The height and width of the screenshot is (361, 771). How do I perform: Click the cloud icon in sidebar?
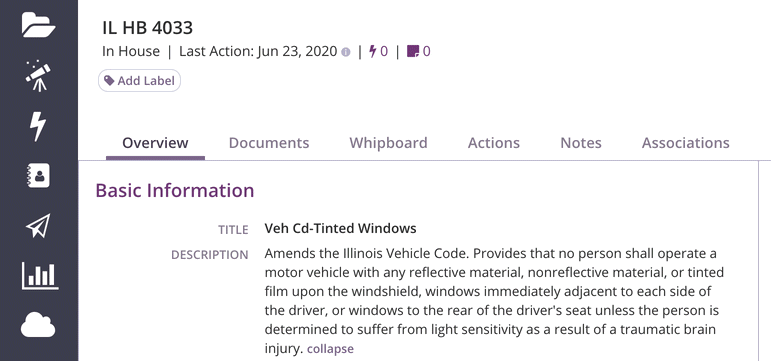(x=38, y=325)
